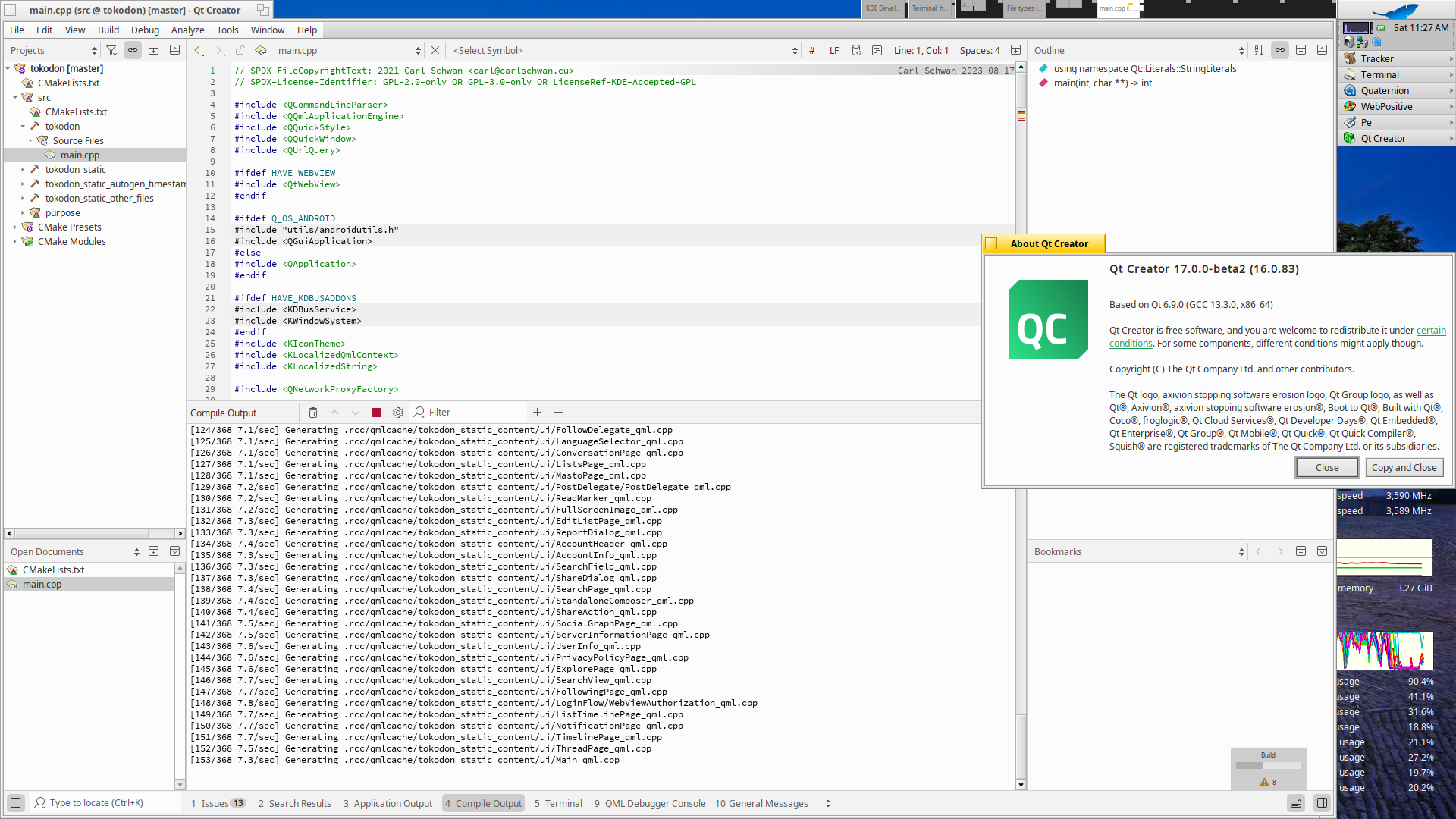Image resolution: width=1456 pixels, height=819 pixels.
Task: Sort the Outline alphabetically
Action: click(x=1259, y=50)
